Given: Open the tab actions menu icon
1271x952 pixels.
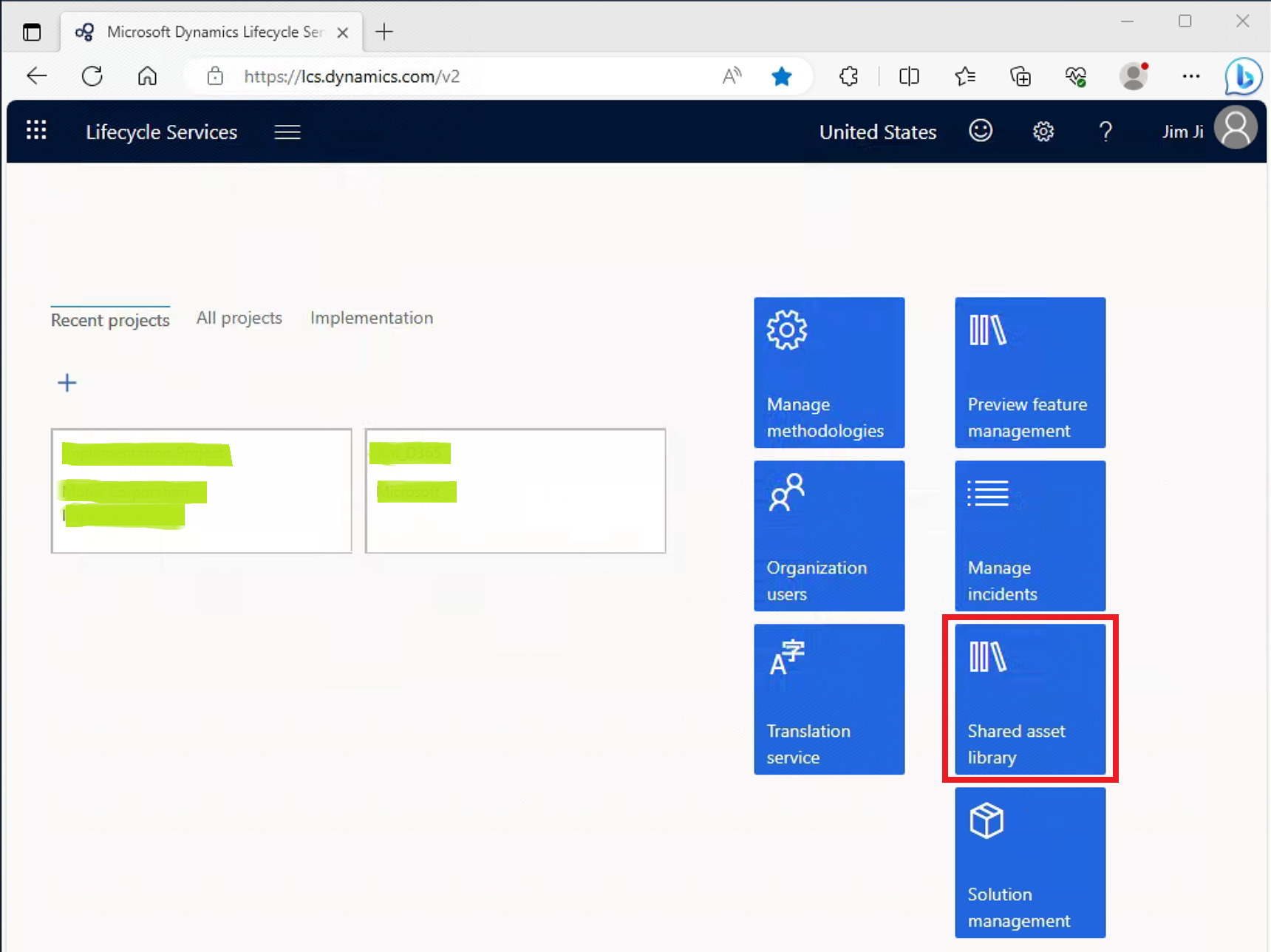Looking at the screenshot, I should tap(32, 32).
